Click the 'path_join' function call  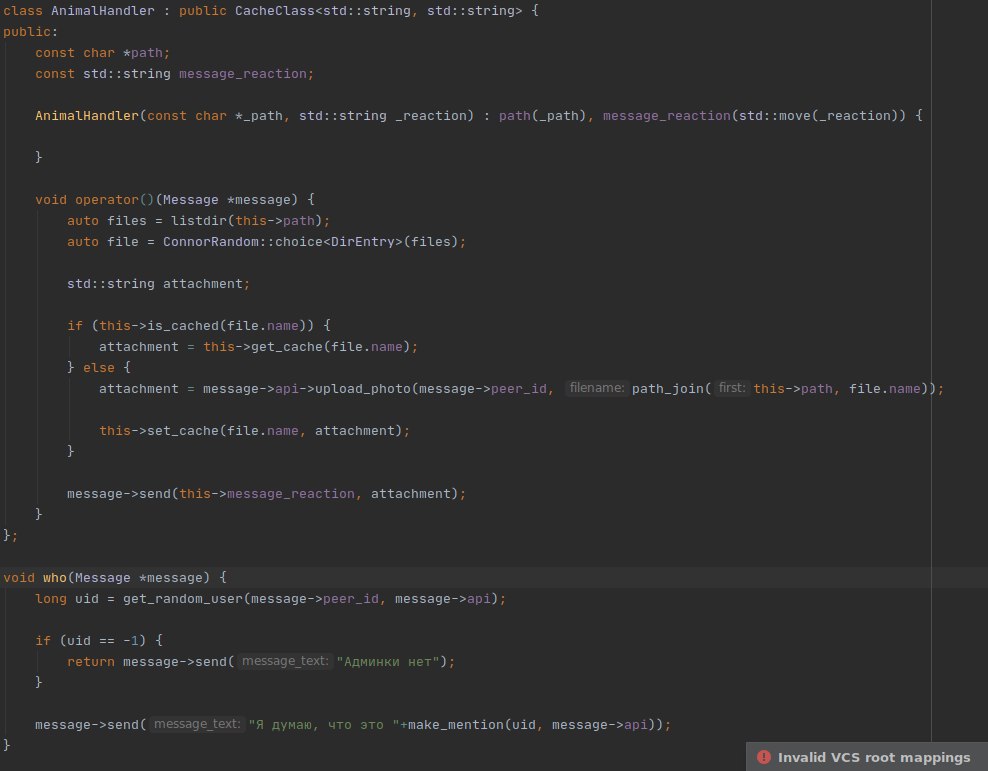(668, 389)
